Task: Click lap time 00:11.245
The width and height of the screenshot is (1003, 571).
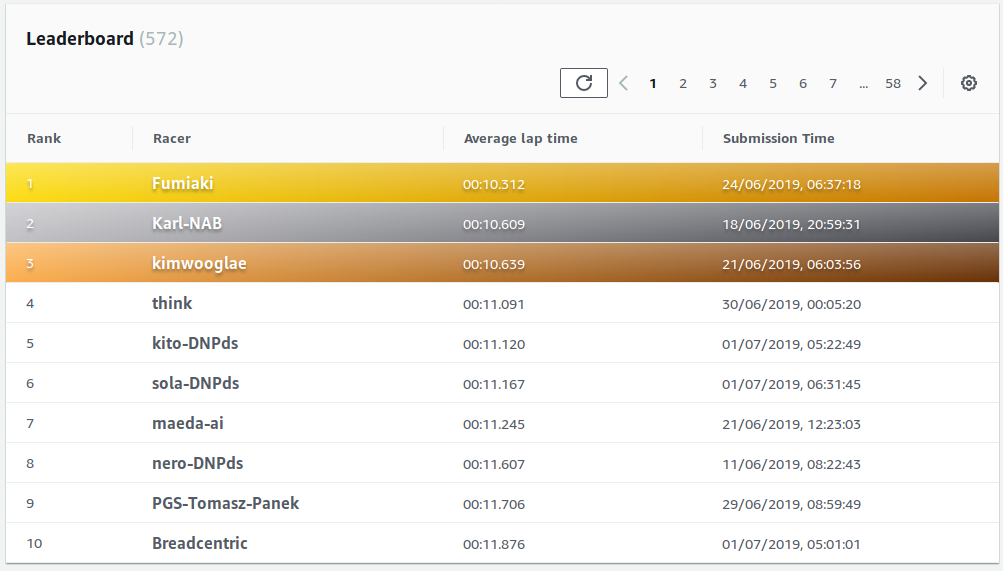Action: click(x=494, y=424)
